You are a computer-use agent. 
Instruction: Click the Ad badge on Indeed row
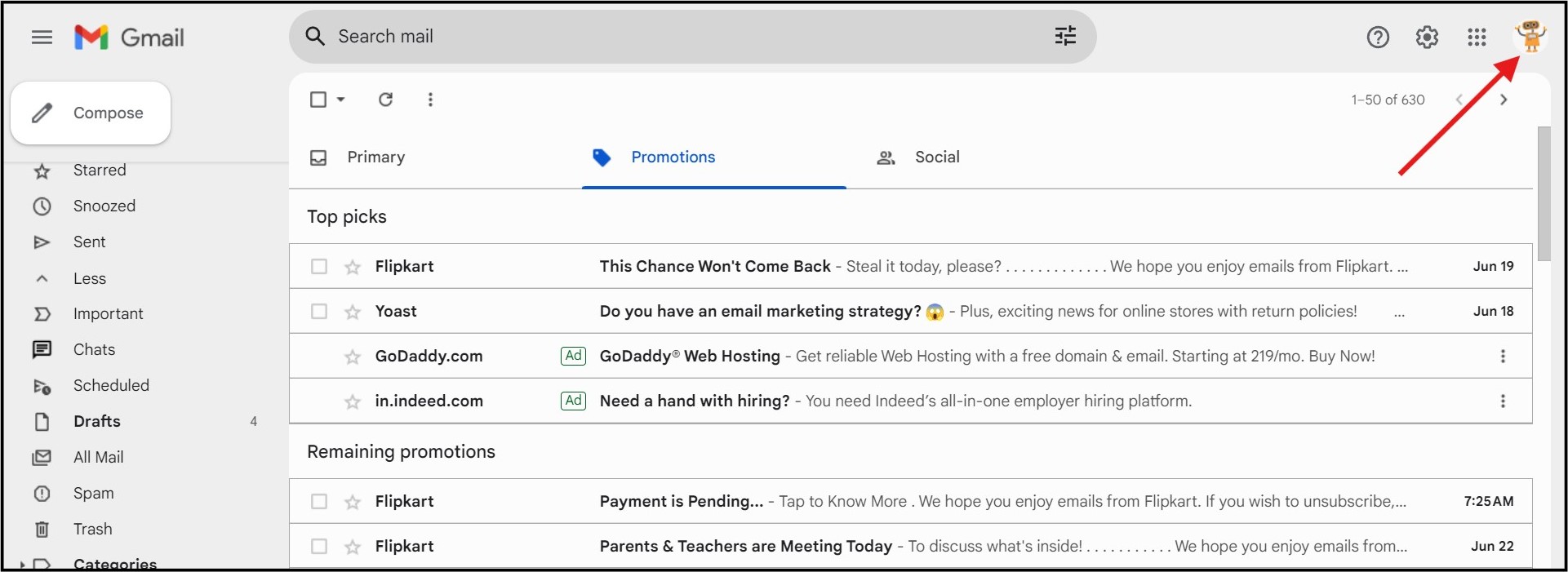point(574,401)
